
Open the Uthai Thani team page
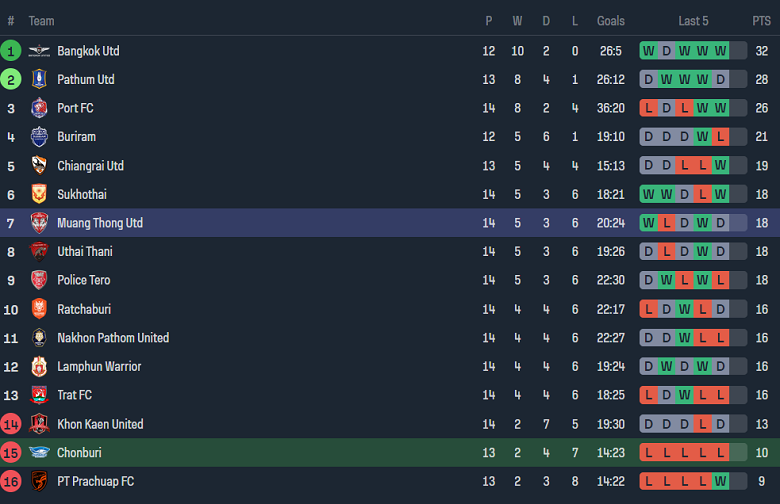pos(85,252)
